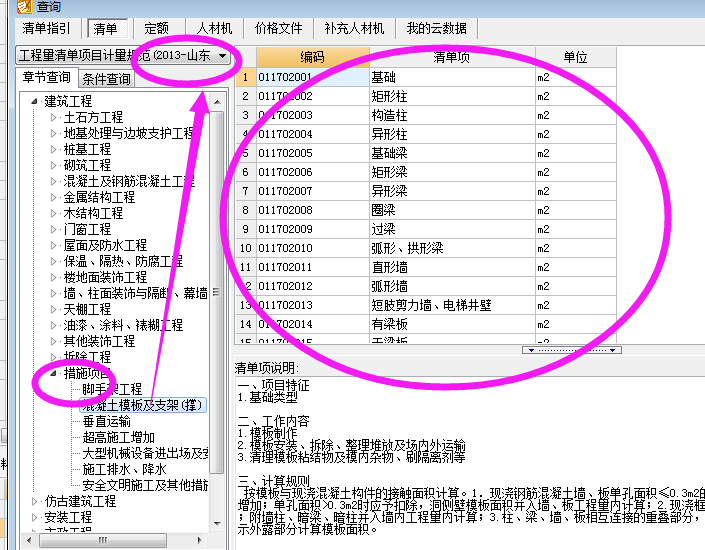Click code cell 011702010
Image resolution: width=705 pixels, height=550 pixels.
coord(312,248)
